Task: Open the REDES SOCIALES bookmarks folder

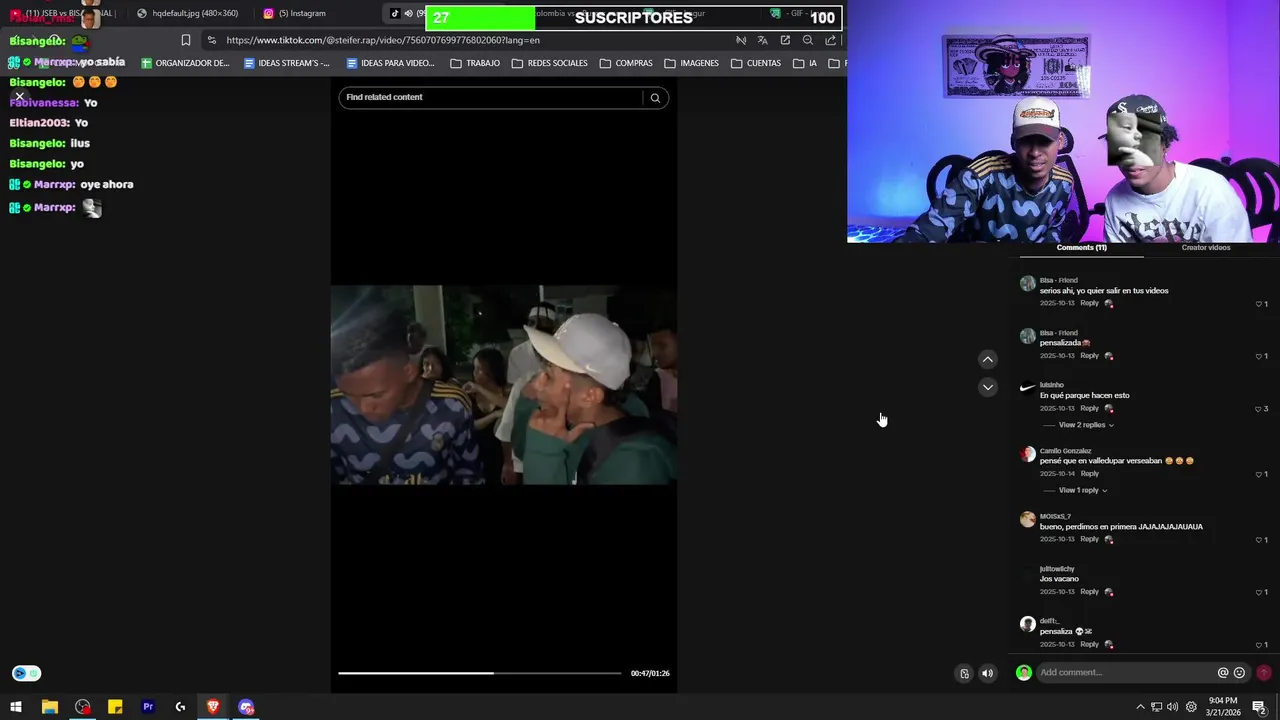Action: click(549, 63)
